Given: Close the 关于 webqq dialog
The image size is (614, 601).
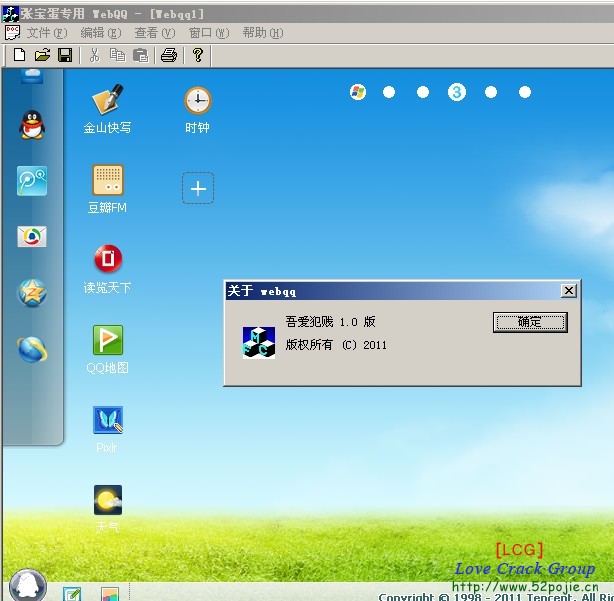Looking at the screenshot, I should pos(569,291).
